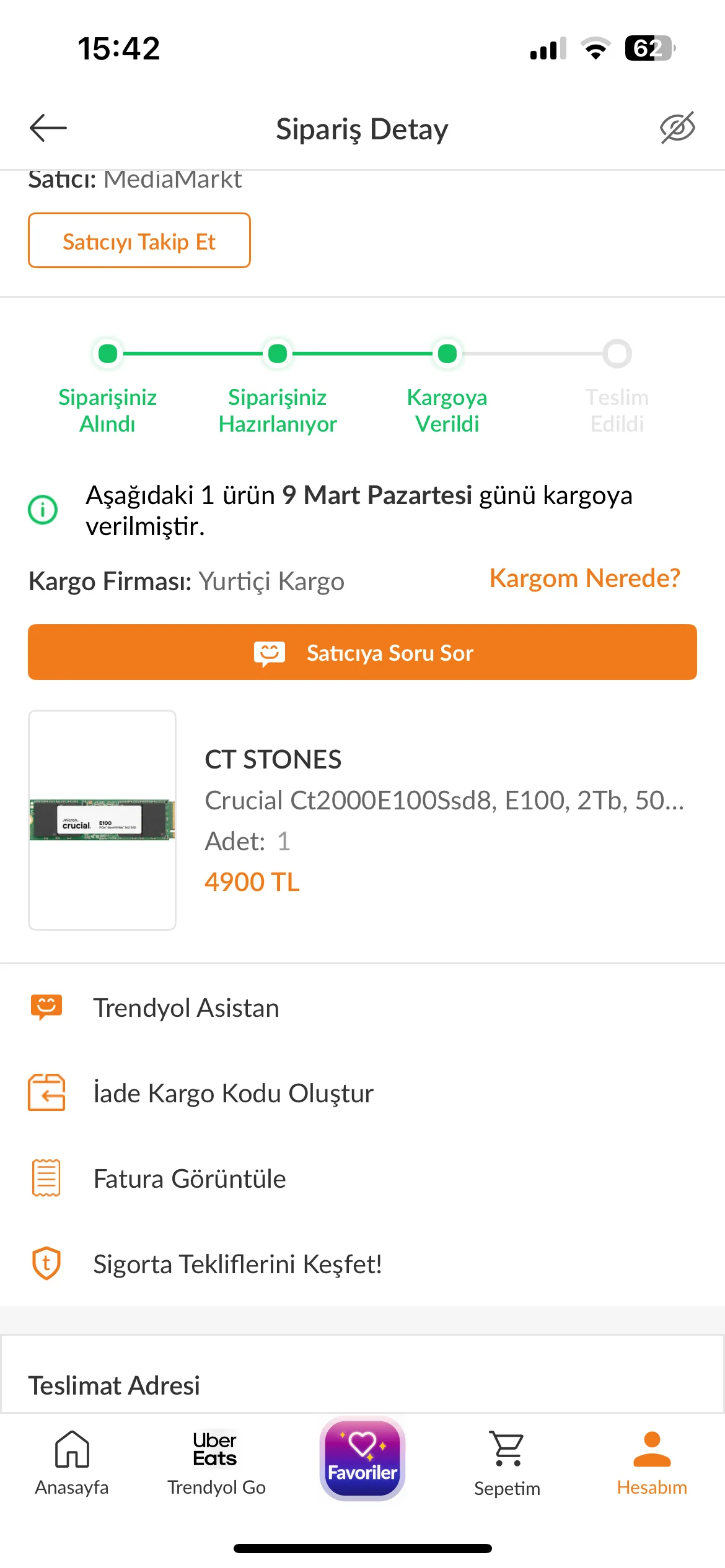
Task: Toggle the hide-info eye icon
Action: click(677, 128)
